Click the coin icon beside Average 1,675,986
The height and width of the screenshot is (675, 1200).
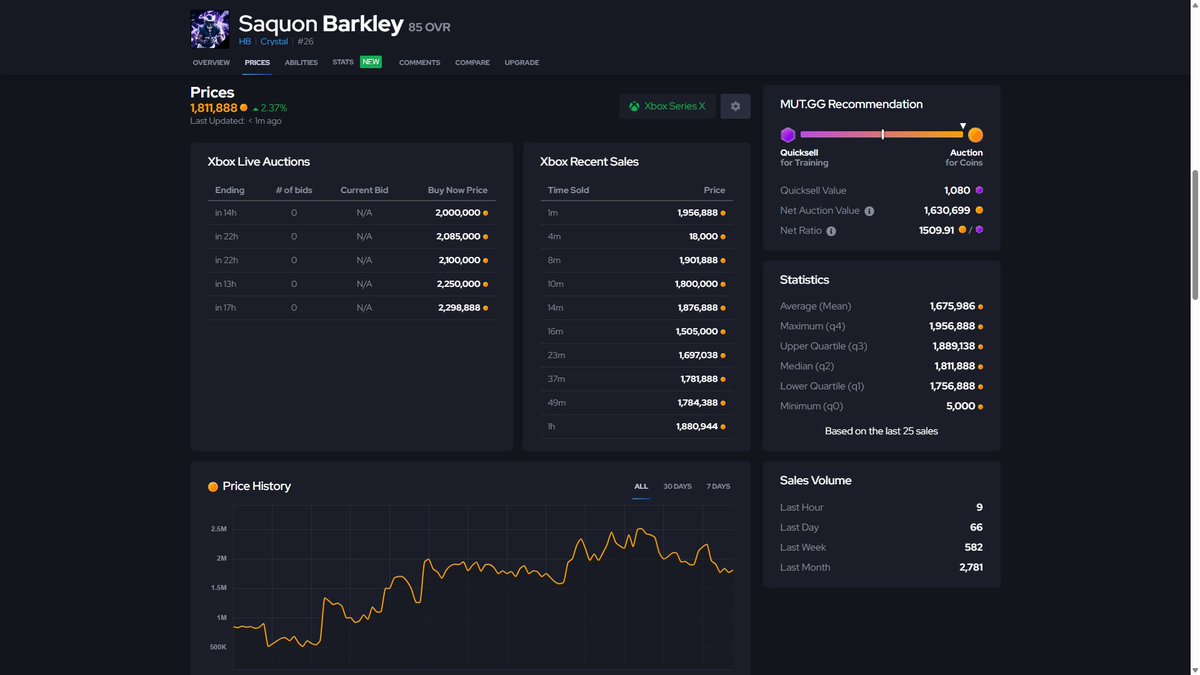980,306
